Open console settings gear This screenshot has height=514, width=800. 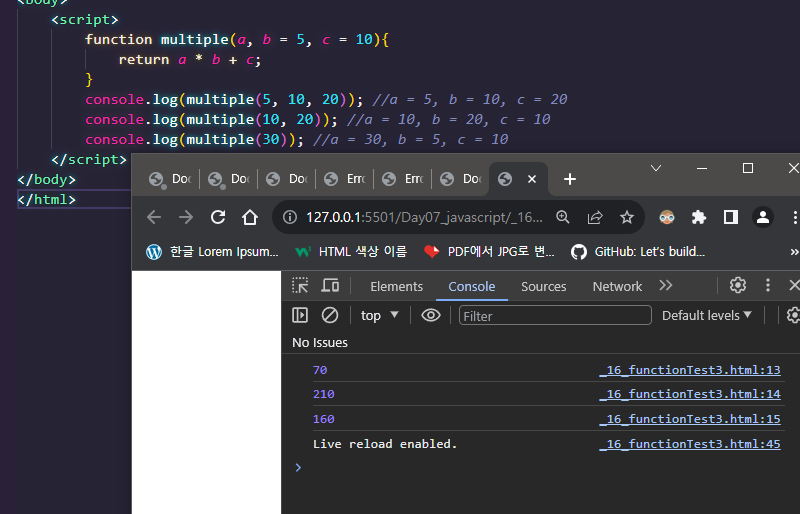(x=793, y=315)
